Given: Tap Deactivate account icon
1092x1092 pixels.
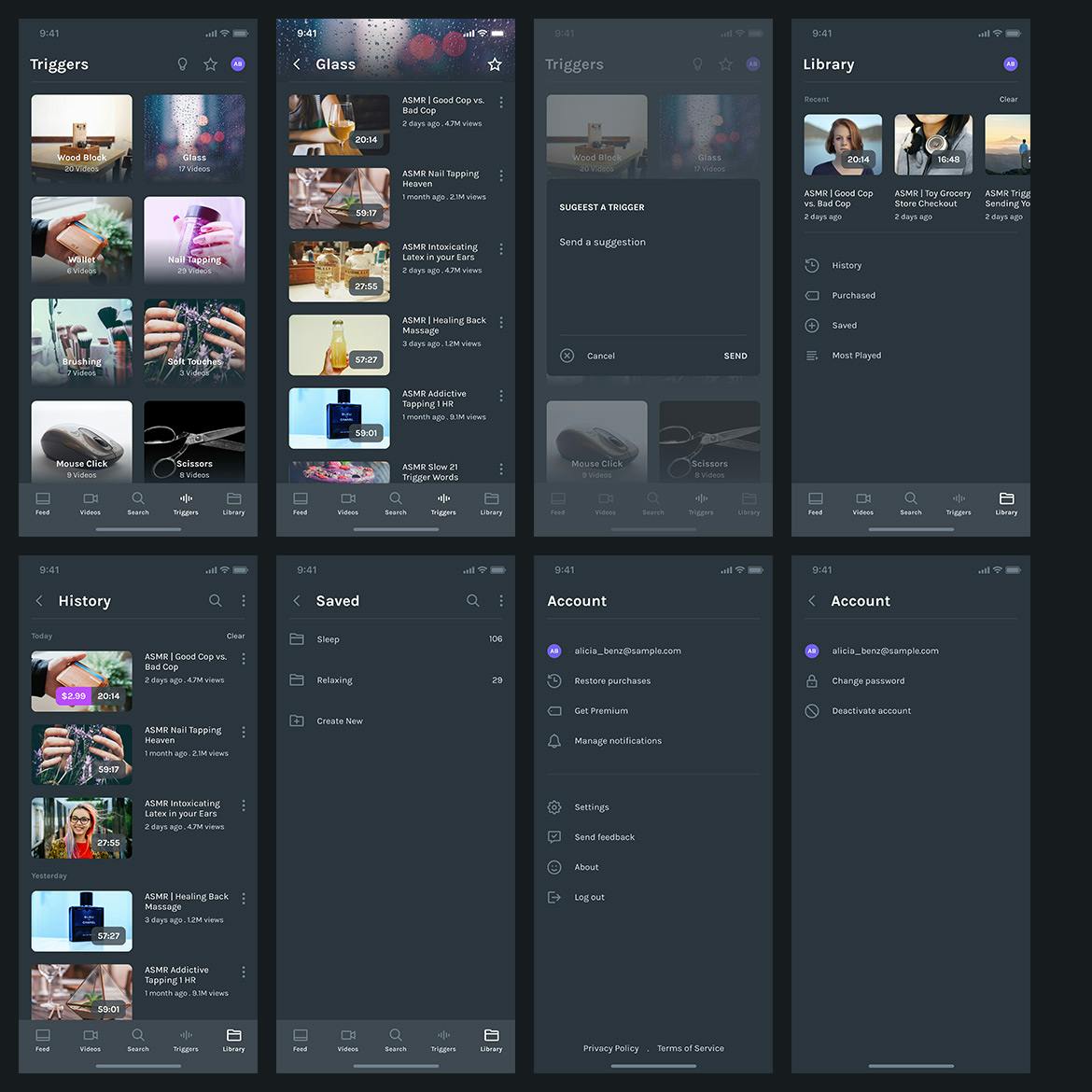Looking at the screenshot, I should 812,711.
